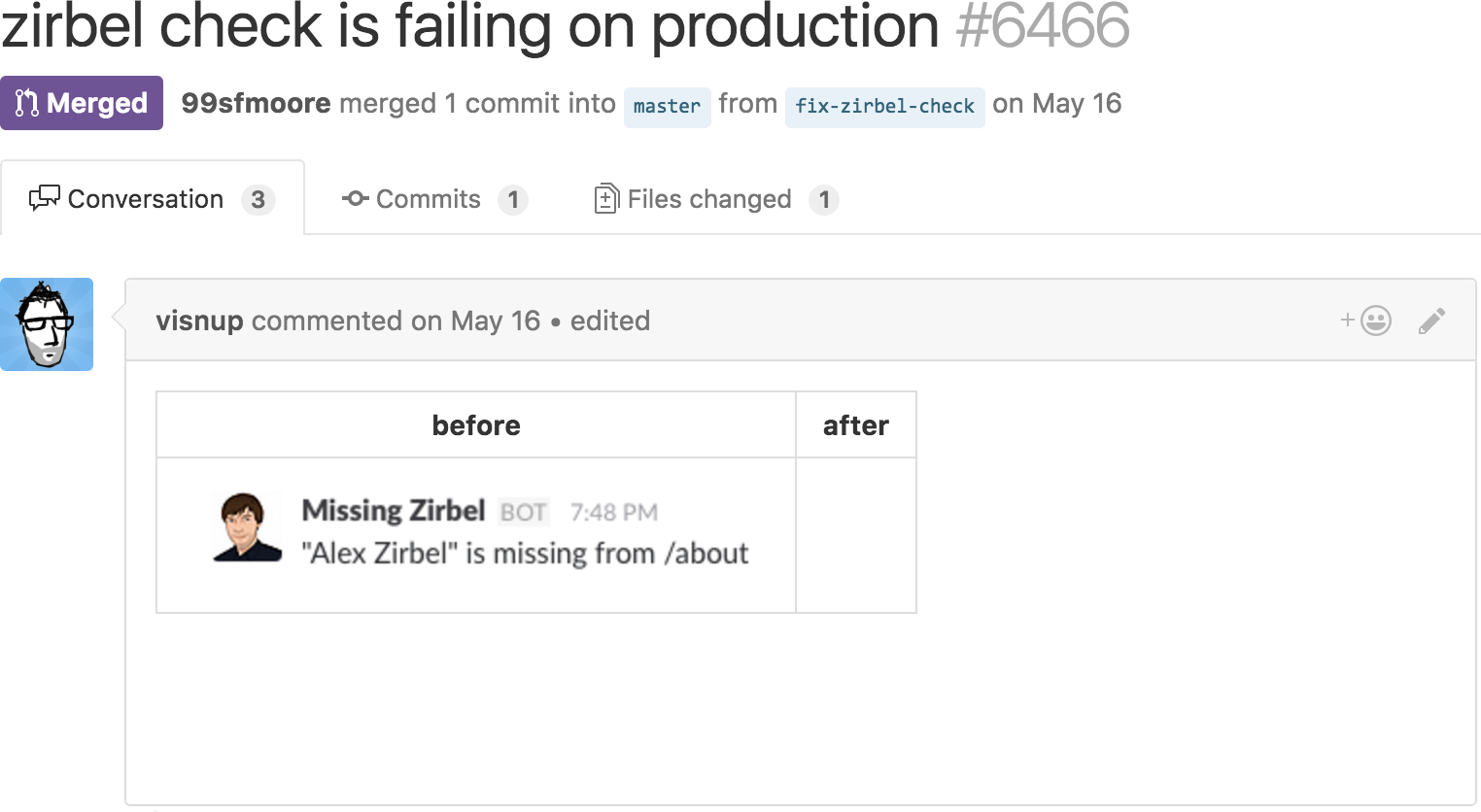Open visnup's avatar profile picture
The width and height of the screenshot is (1481, 812).
[47, 324]
